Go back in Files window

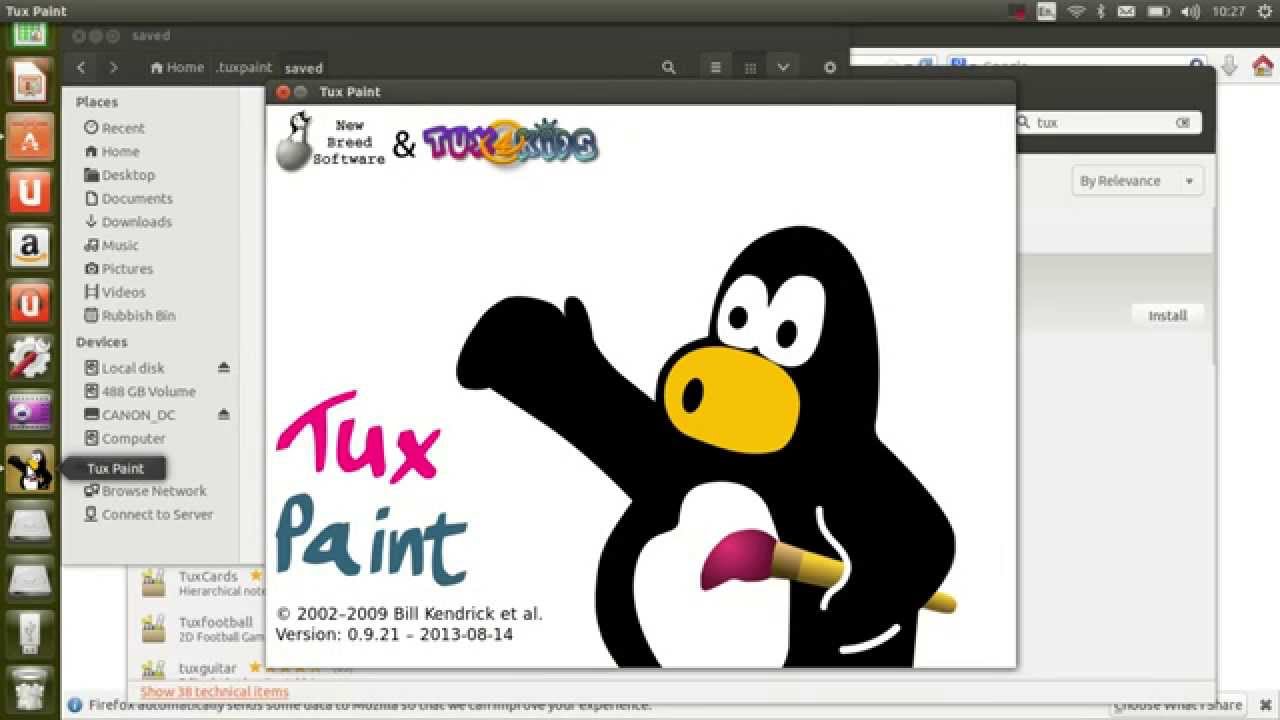(x=81, y=67)
